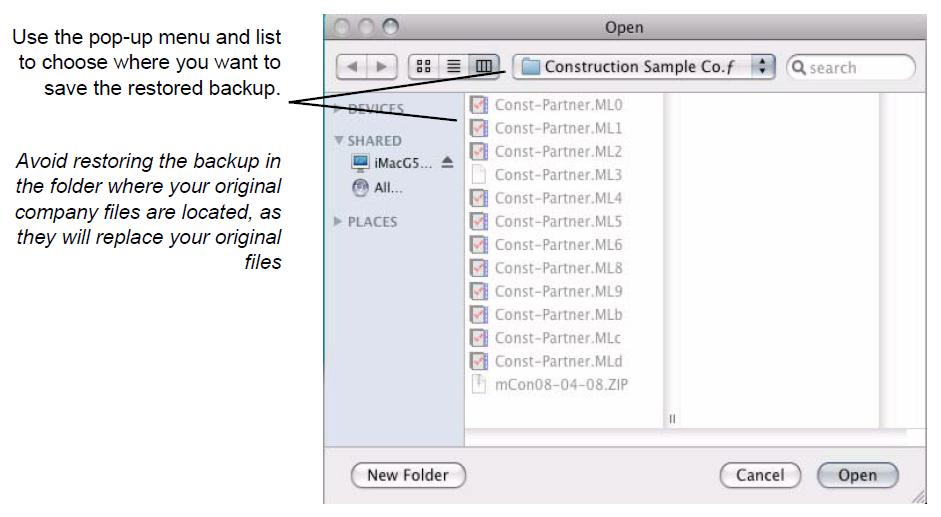The height and width of the screenshot is (517, 941).
Task: Expand the DEVICES sidebar section
Action: click(x=338, y=109)
